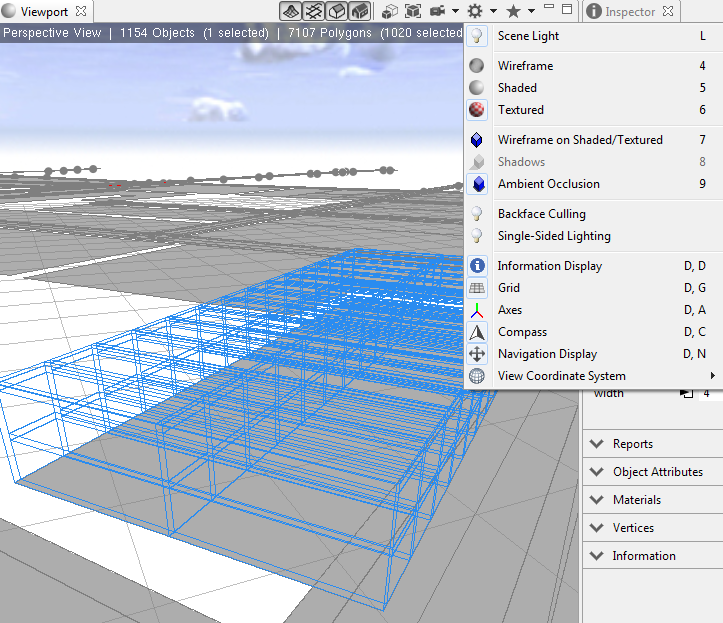Click the bookmarks star icon
This screenshot has height=623, width=723.
(x=513, y=11)
